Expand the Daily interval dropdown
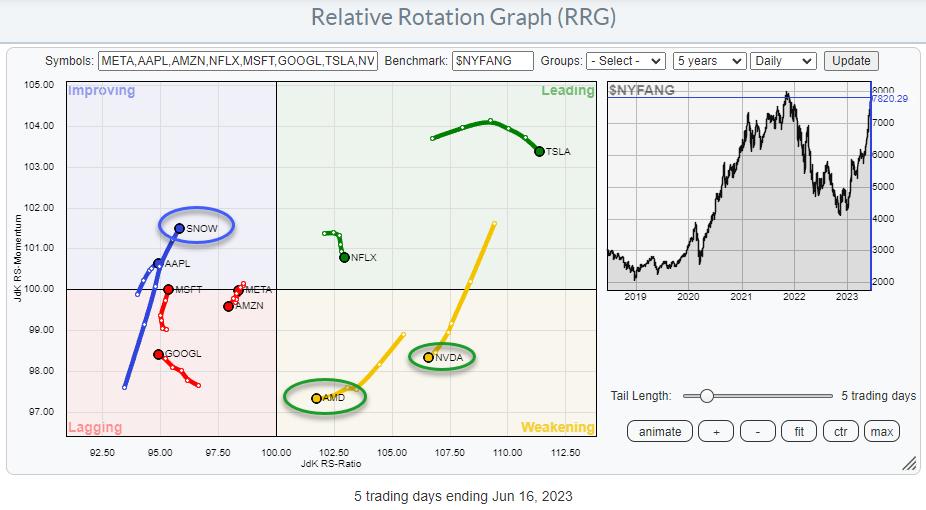 click(782, 61)
